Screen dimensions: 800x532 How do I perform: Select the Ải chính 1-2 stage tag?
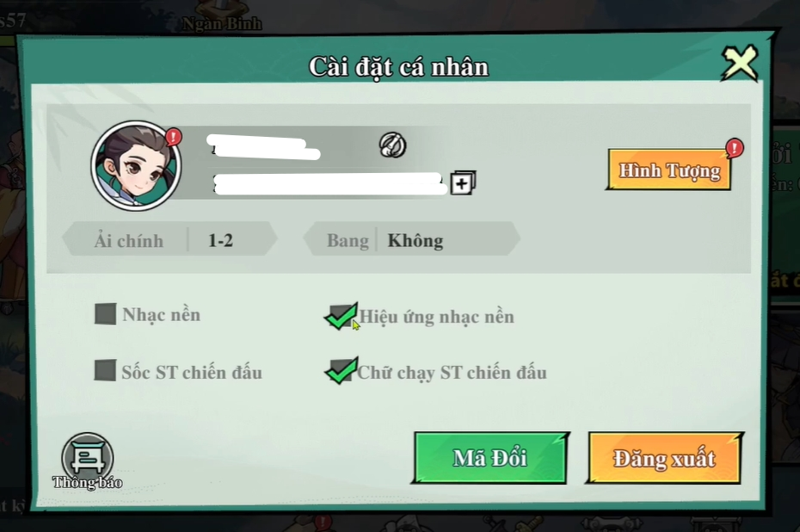click(x=170, y=240)
